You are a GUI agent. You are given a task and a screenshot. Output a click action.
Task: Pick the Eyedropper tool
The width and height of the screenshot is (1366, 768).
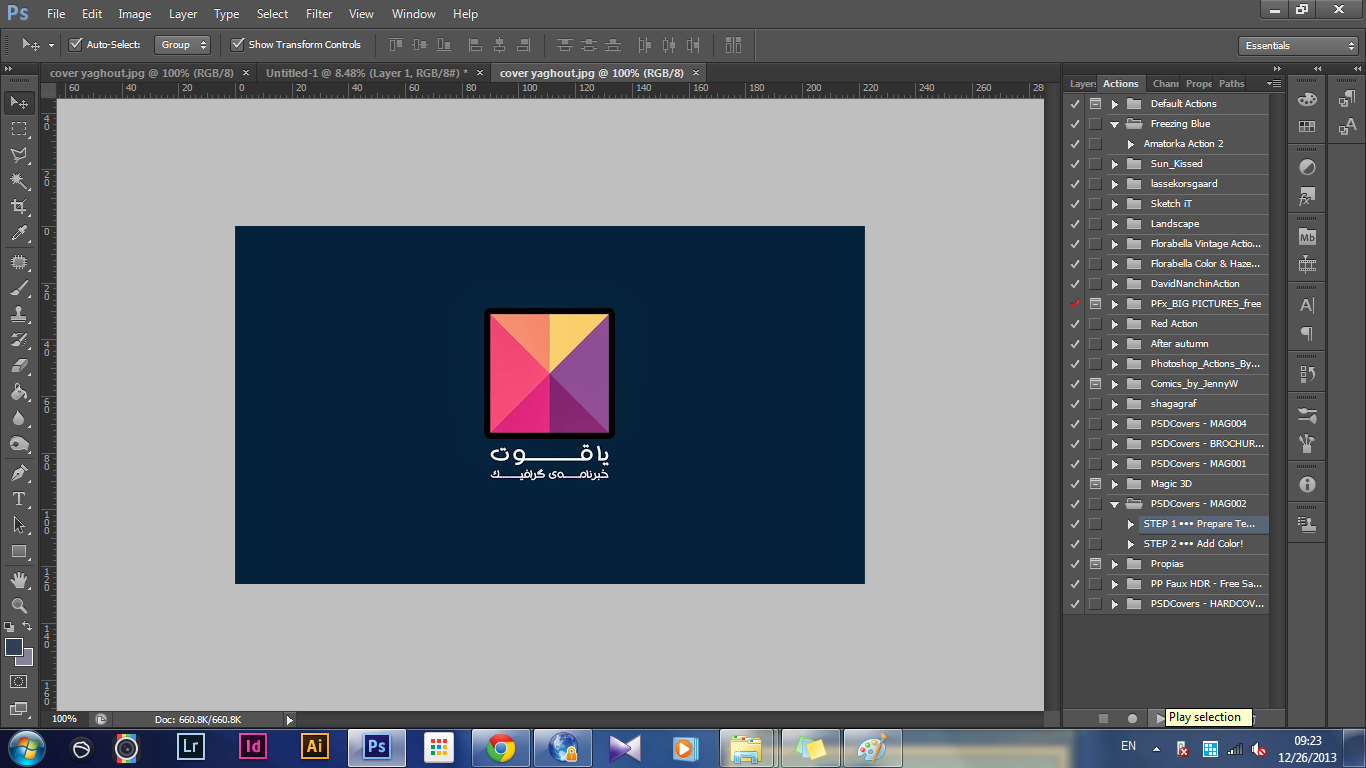point(18,234)
